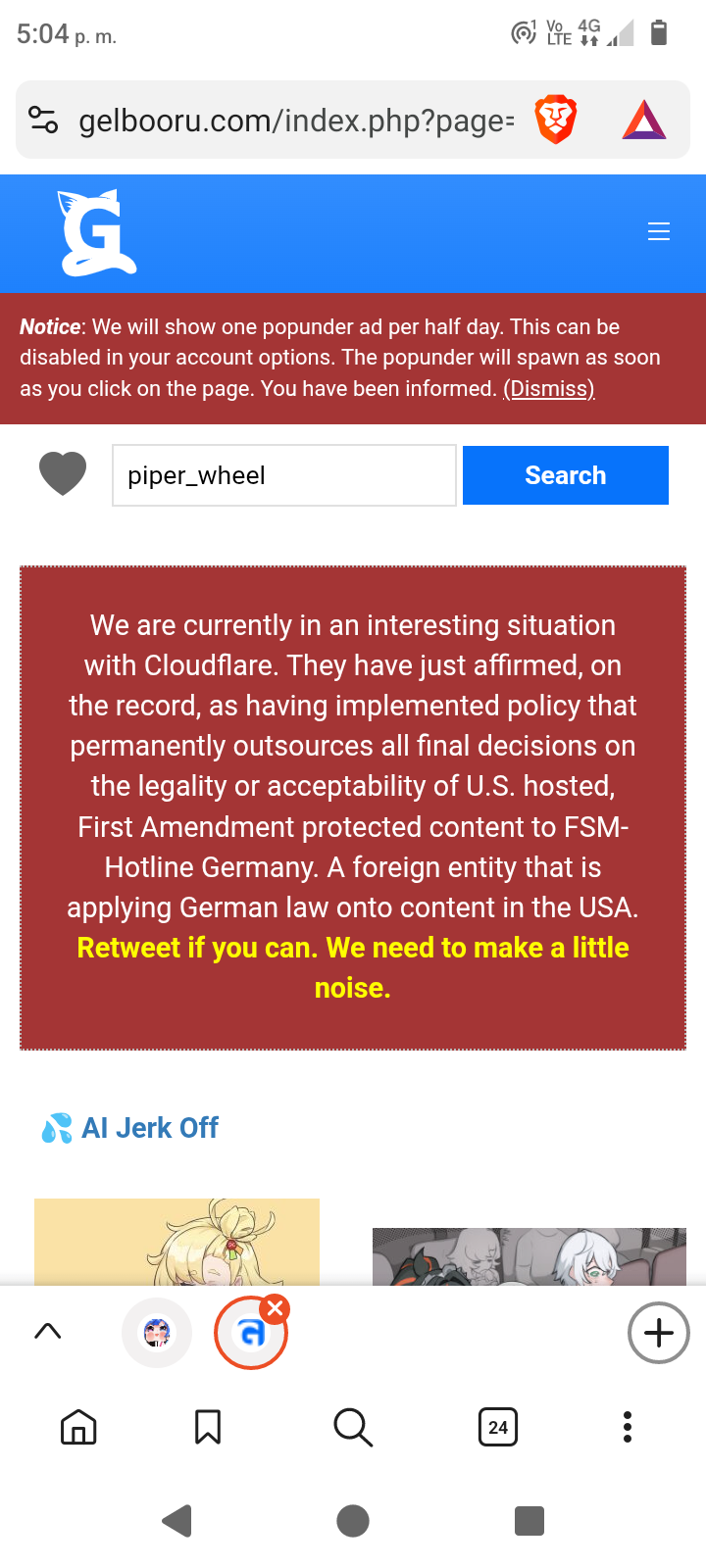
Task: Open the tab switcher showing 24
Action: pyautogui.click(x=498, y=1427)
